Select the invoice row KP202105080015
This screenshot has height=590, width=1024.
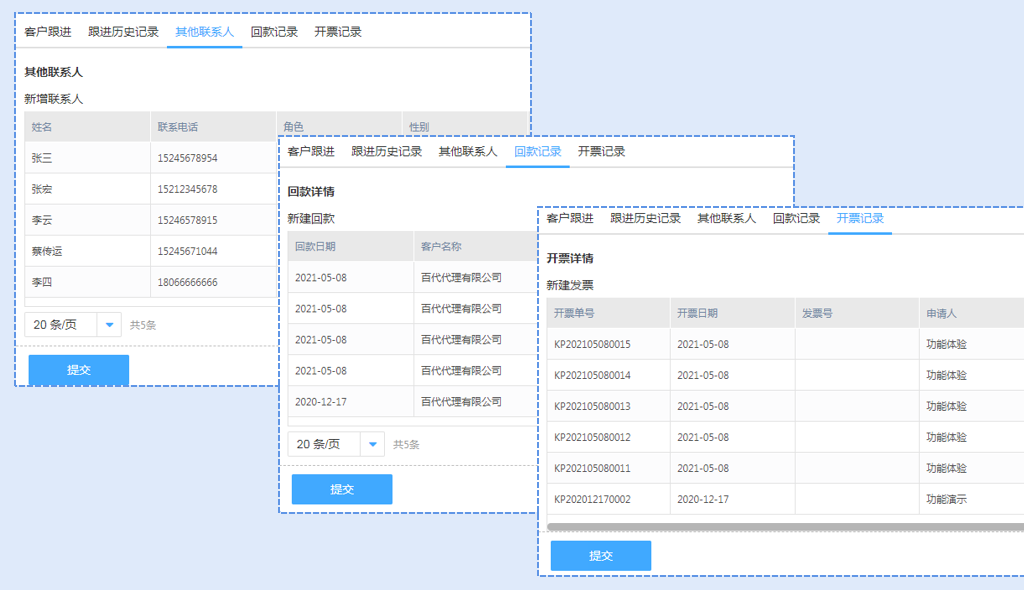[592, 344]
